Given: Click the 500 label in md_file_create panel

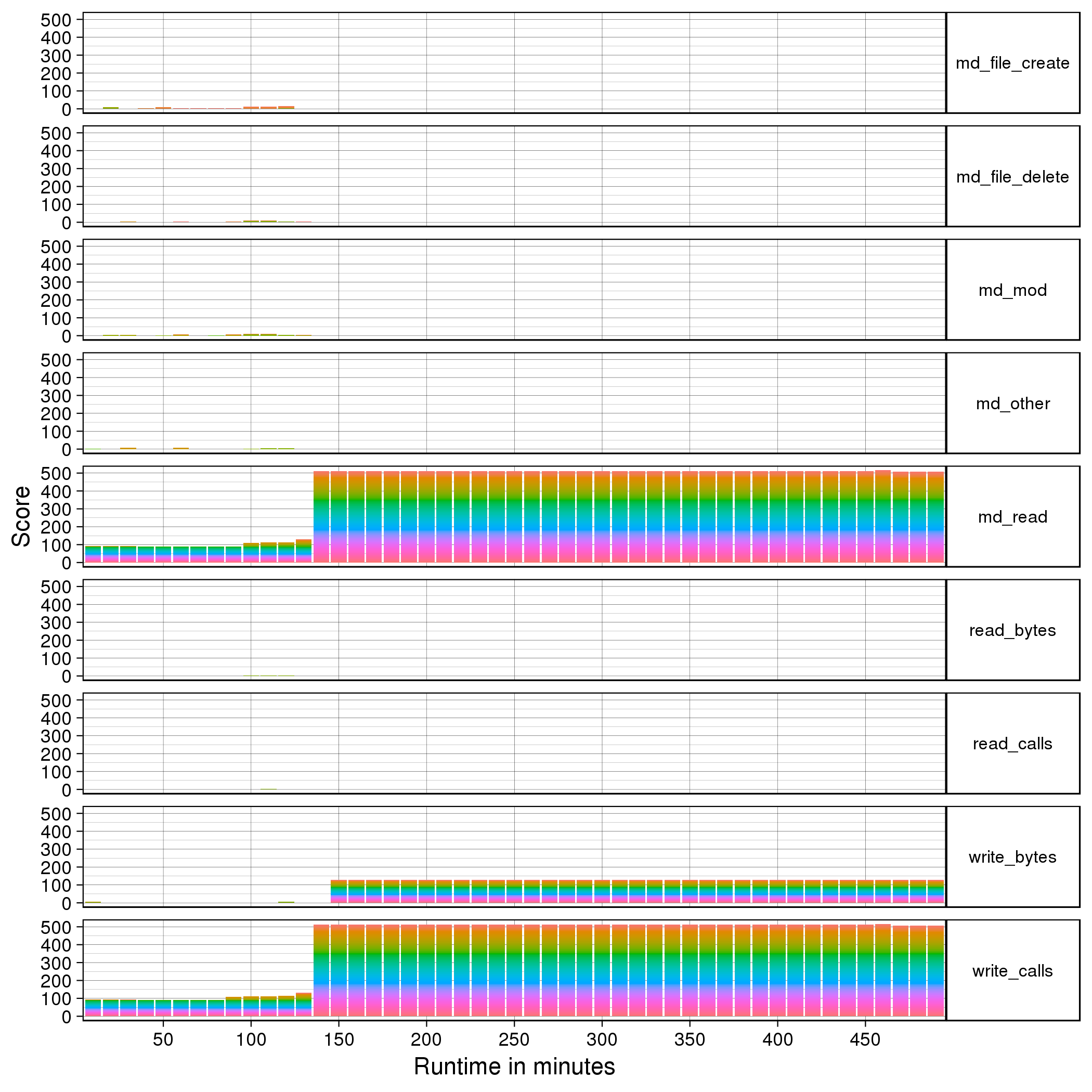Looking at the screenshot, I should [x=56, y=20].
